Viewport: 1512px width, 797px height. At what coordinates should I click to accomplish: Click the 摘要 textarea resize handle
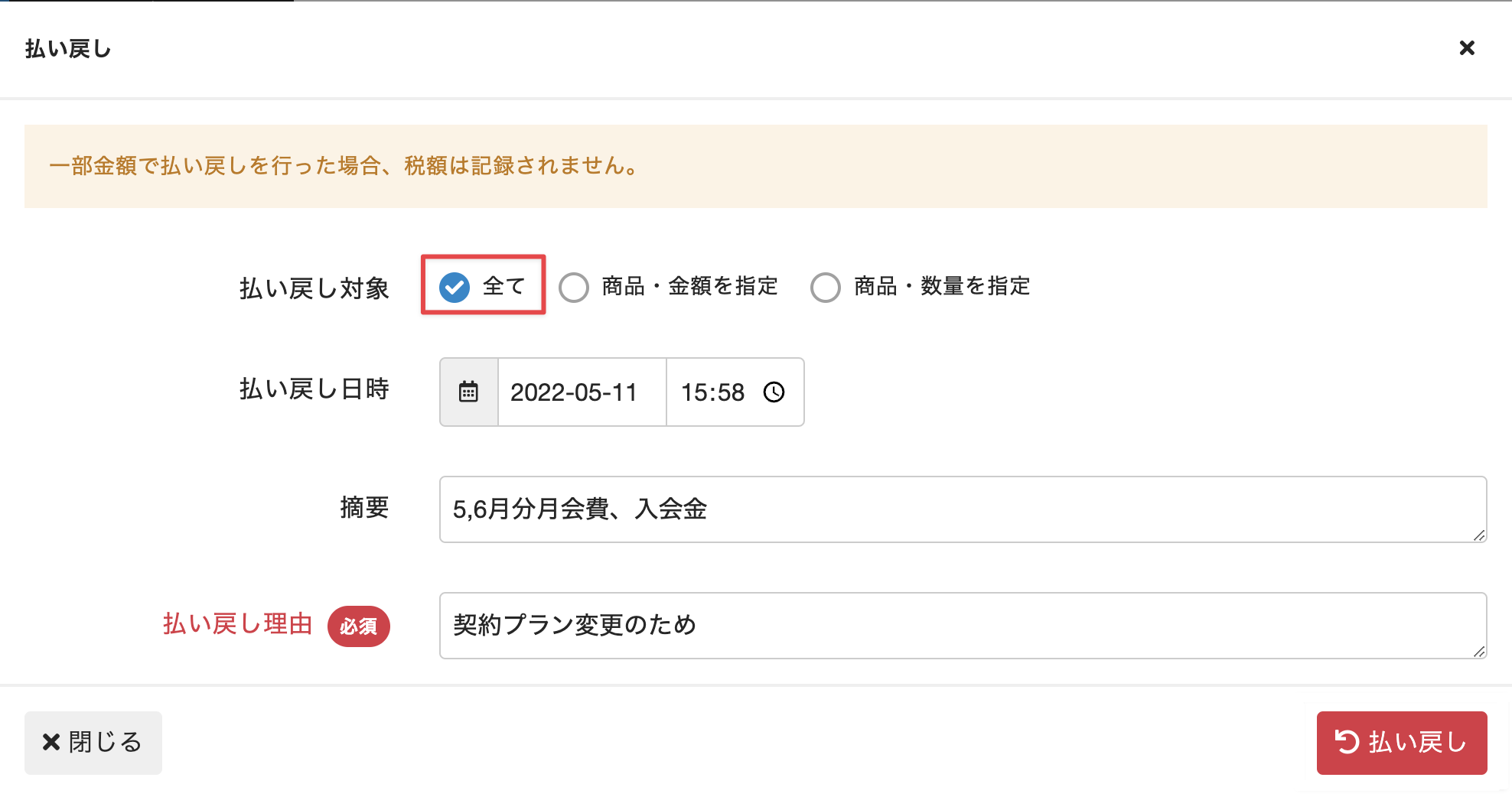[x=1479, y=535]
